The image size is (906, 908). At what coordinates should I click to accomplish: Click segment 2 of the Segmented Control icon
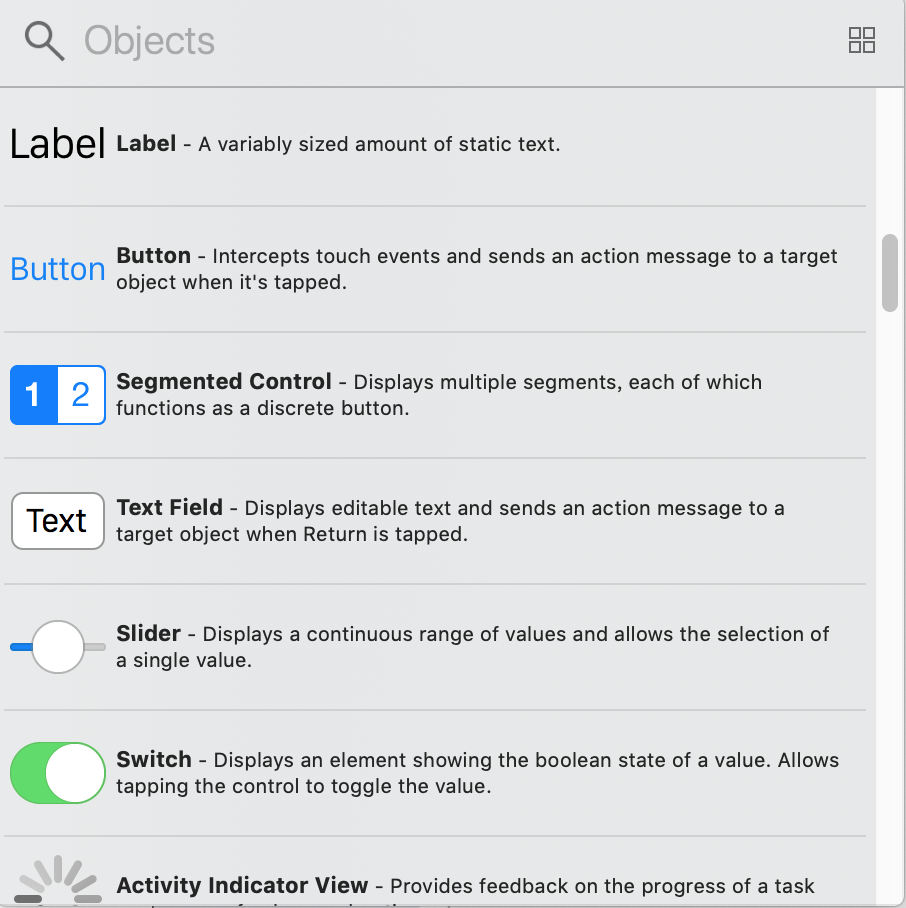(x=81, y=395)
